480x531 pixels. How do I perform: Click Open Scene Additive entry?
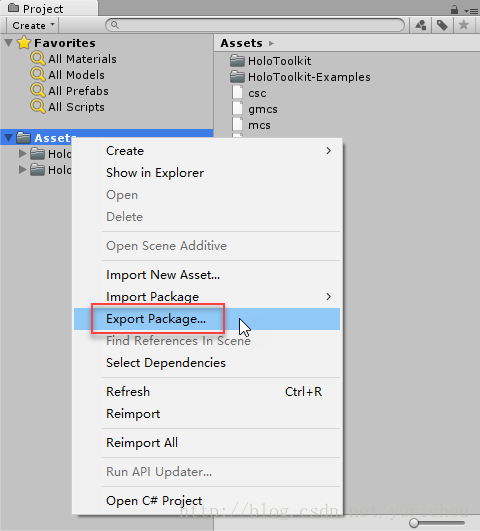[x=207, y=246]
